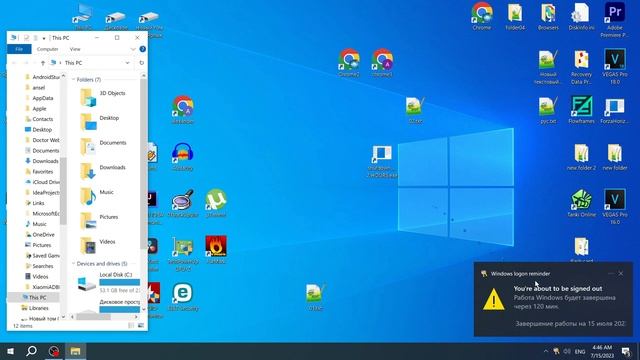Open the Folder04 archive on the desktop
640x360 pixels.
(x=515, y=16)
